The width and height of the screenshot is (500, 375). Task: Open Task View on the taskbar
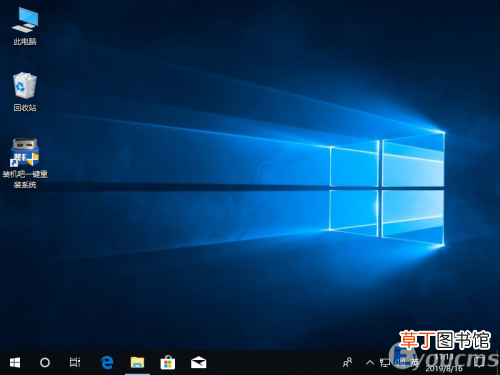coord(75,362)
